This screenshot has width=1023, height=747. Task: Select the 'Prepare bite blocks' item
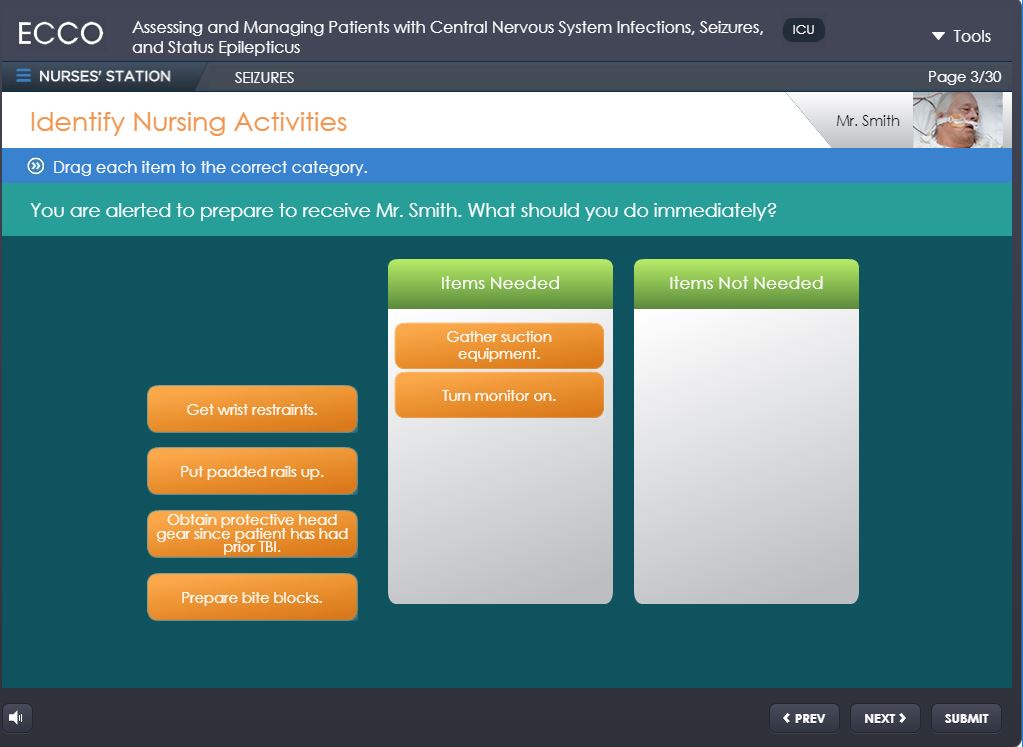point(252,597)
